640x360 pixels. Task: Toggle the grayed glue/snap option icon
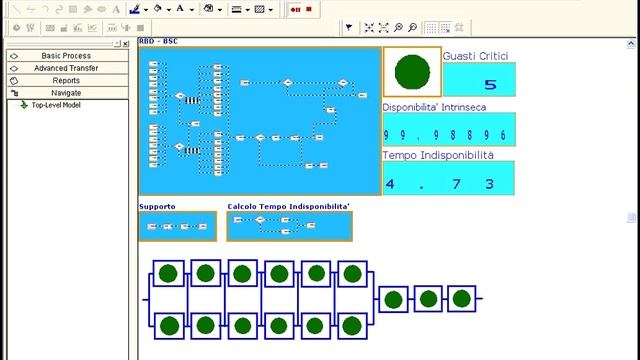[460, 28]
